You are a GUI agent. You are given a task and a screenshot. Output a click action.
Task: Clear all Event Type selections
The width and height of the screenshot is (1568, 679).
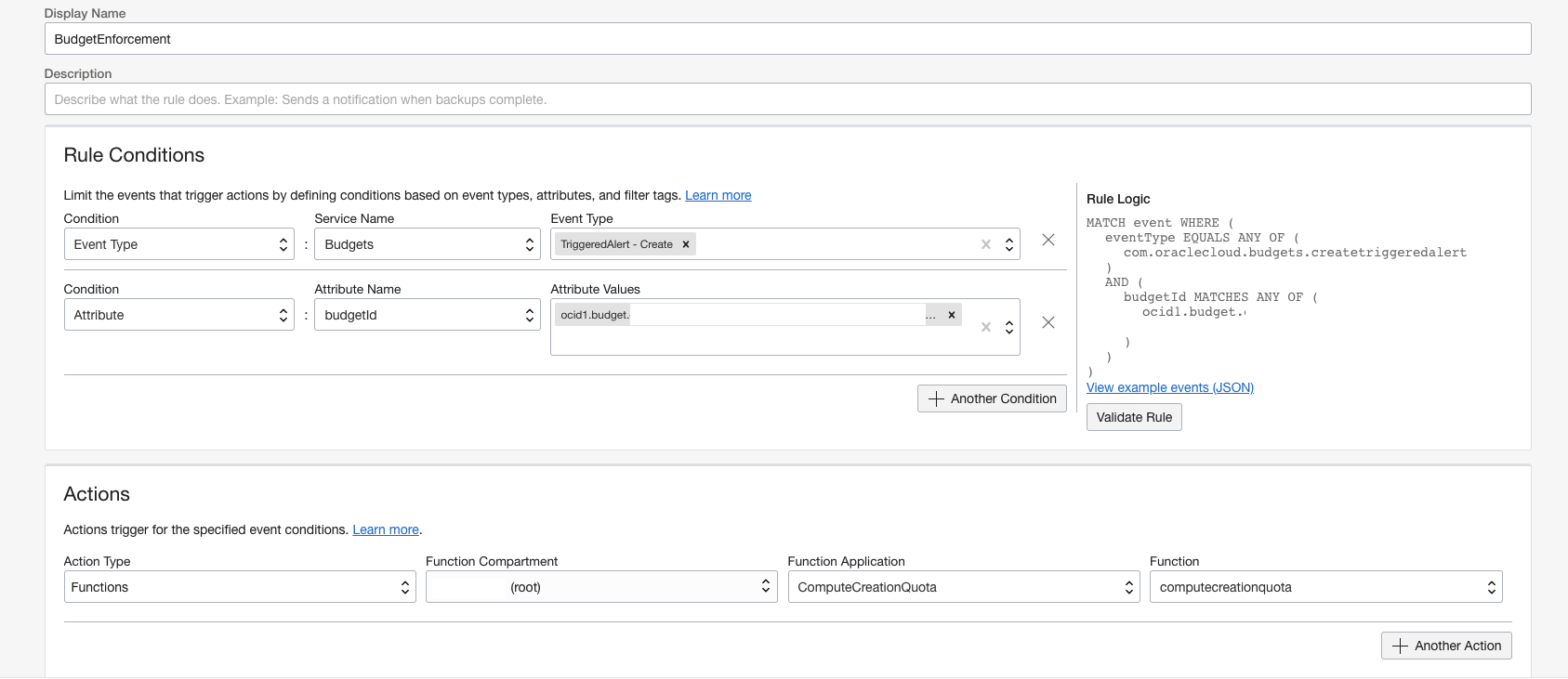click(986, 244)
